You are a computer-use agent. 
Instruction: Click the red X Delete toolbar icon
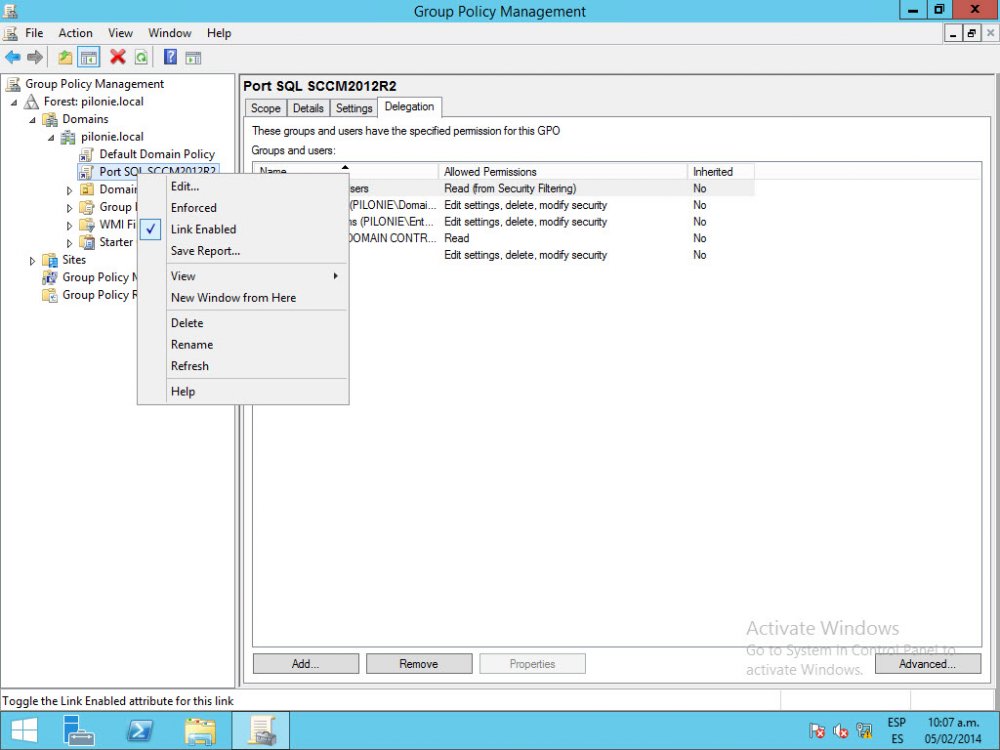[117, 57]
